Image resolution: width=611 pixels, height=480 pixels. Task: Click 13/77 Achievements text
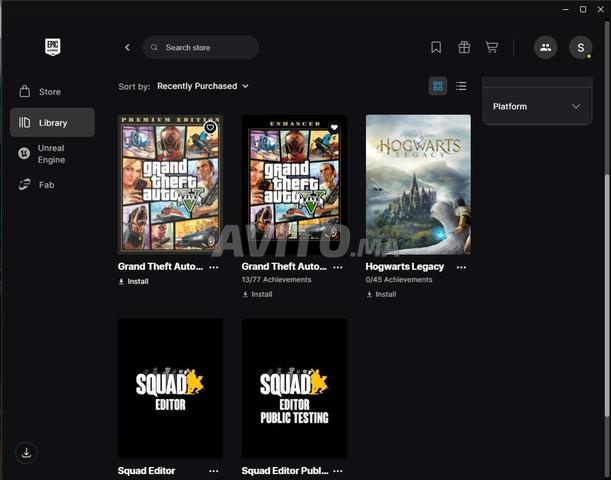pos(276,280)
